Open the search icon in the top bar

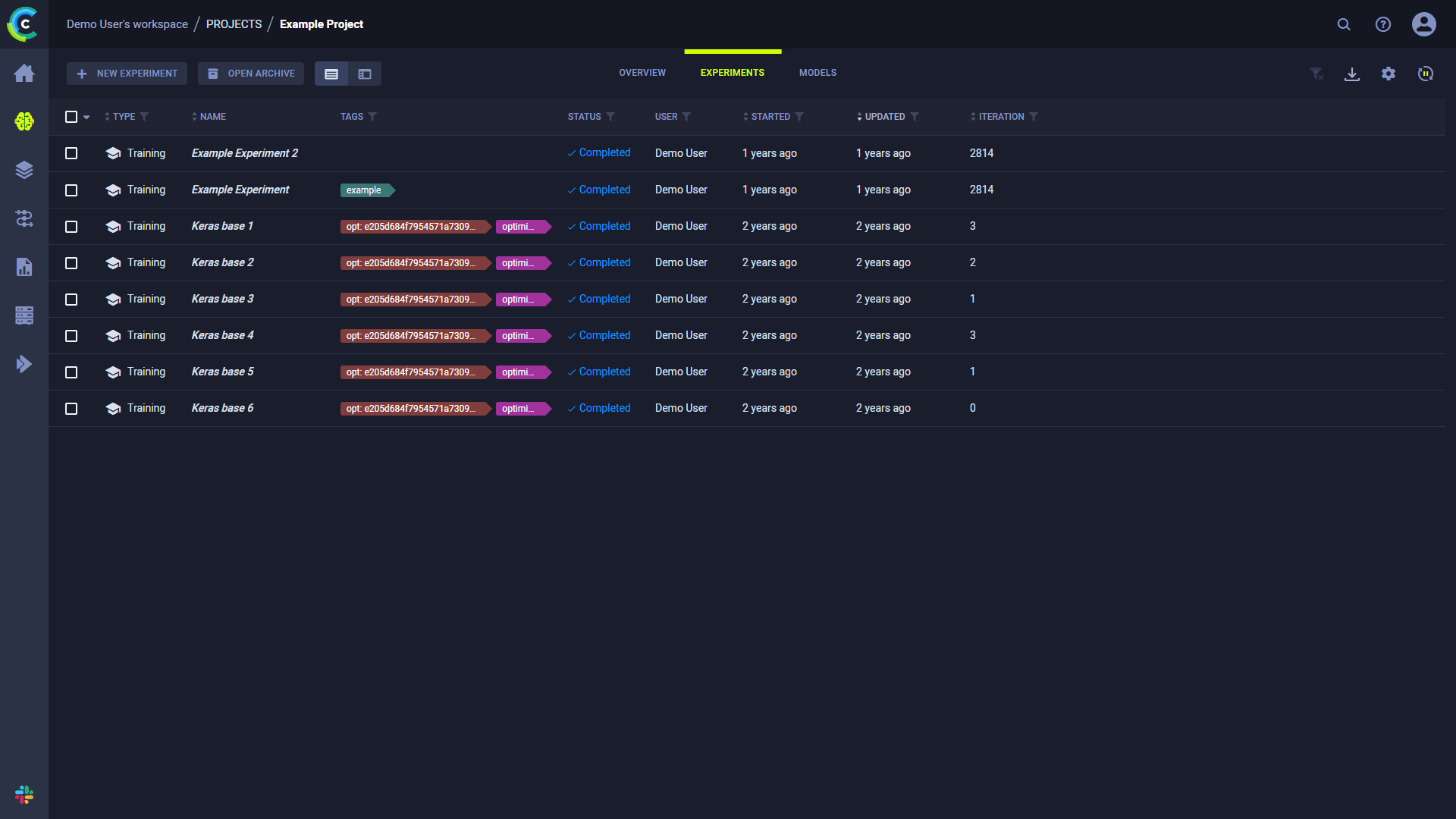tap(1344, 24)
